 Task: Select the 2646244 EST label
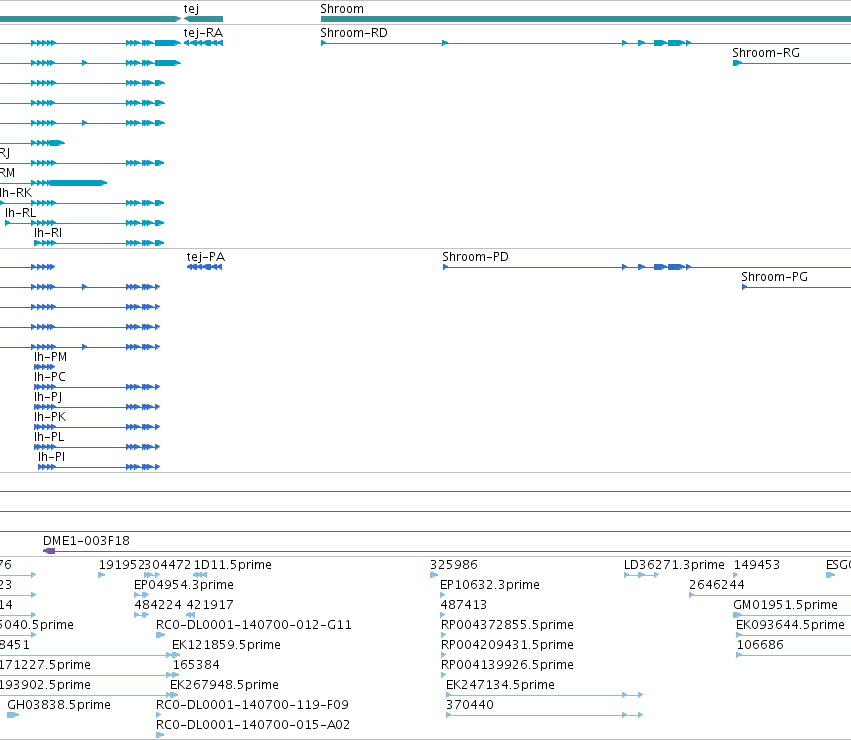[x=717, y=585]
